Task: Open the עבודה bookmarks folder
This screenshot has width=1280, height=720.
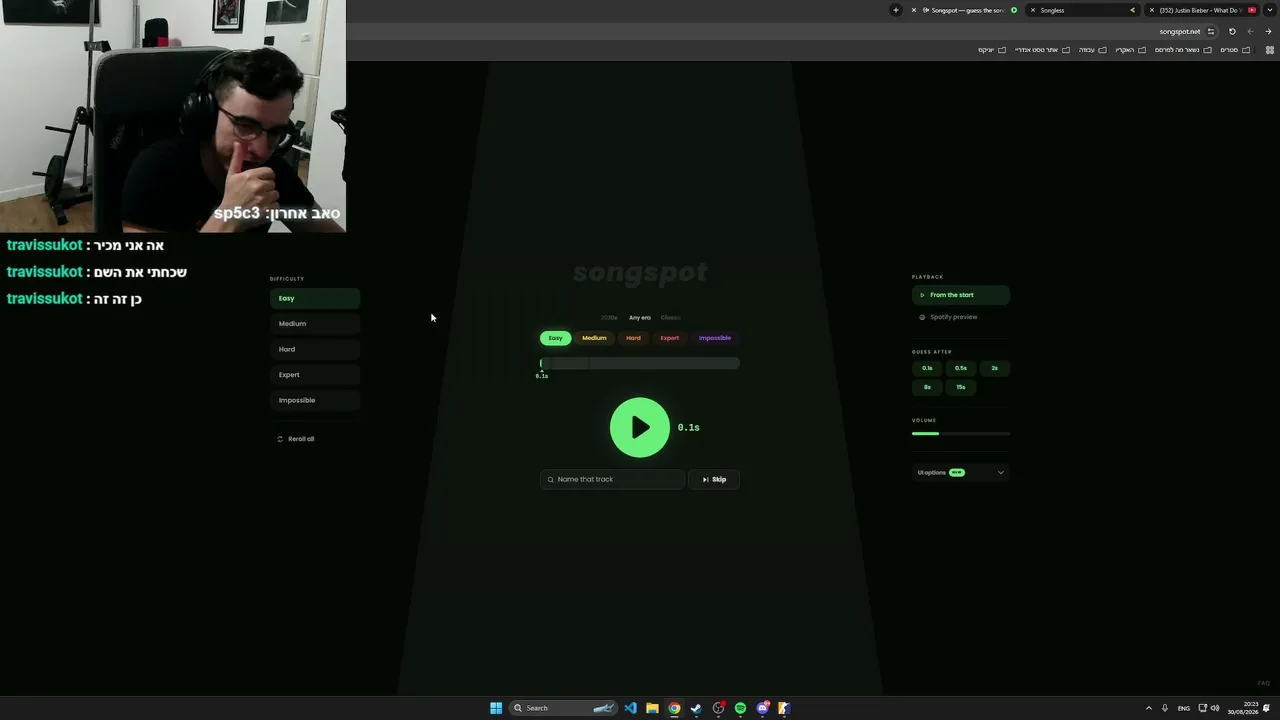Action: point(1091,50)
